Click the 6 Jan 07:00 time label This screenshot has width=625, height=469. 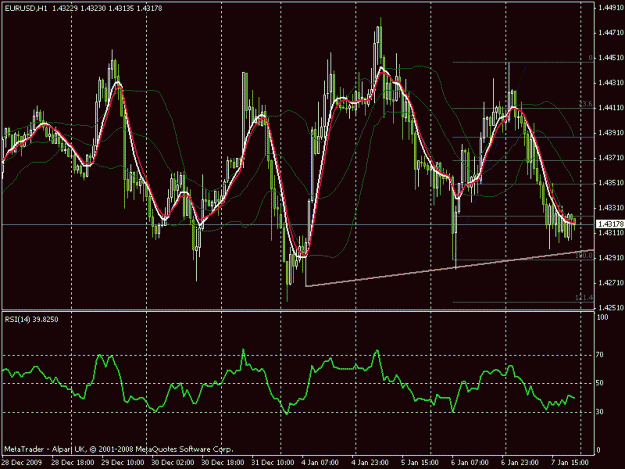pyautogui.click(x=470, y=463)
